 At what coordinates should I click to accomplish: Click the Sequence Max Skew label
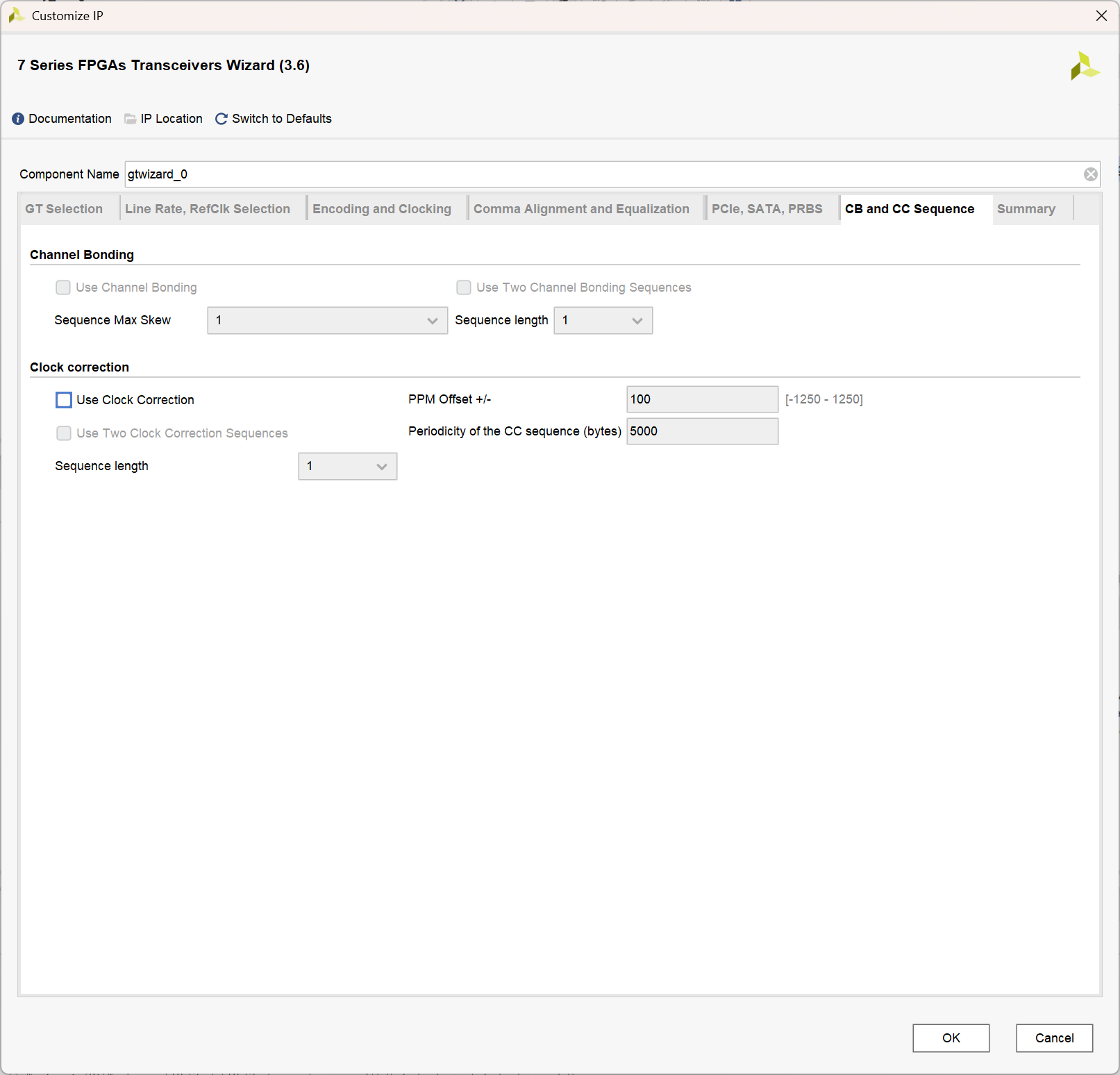coord(112,320)
